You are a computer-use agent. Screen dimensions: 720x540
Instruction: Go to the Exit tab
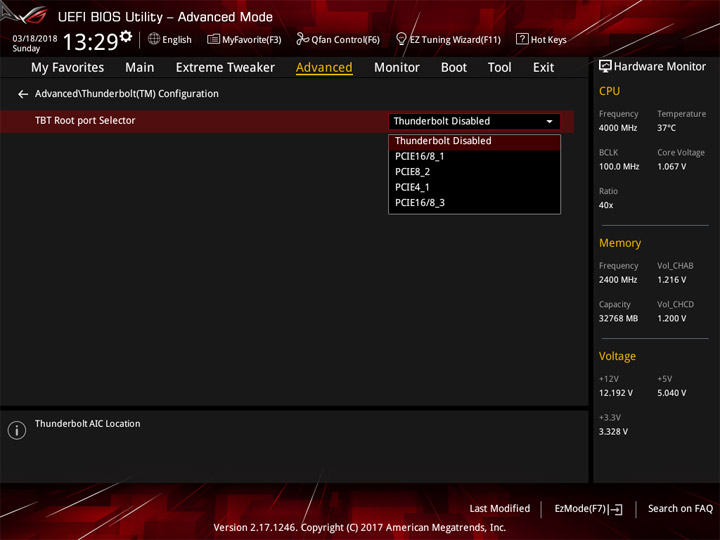click(543, 68)
